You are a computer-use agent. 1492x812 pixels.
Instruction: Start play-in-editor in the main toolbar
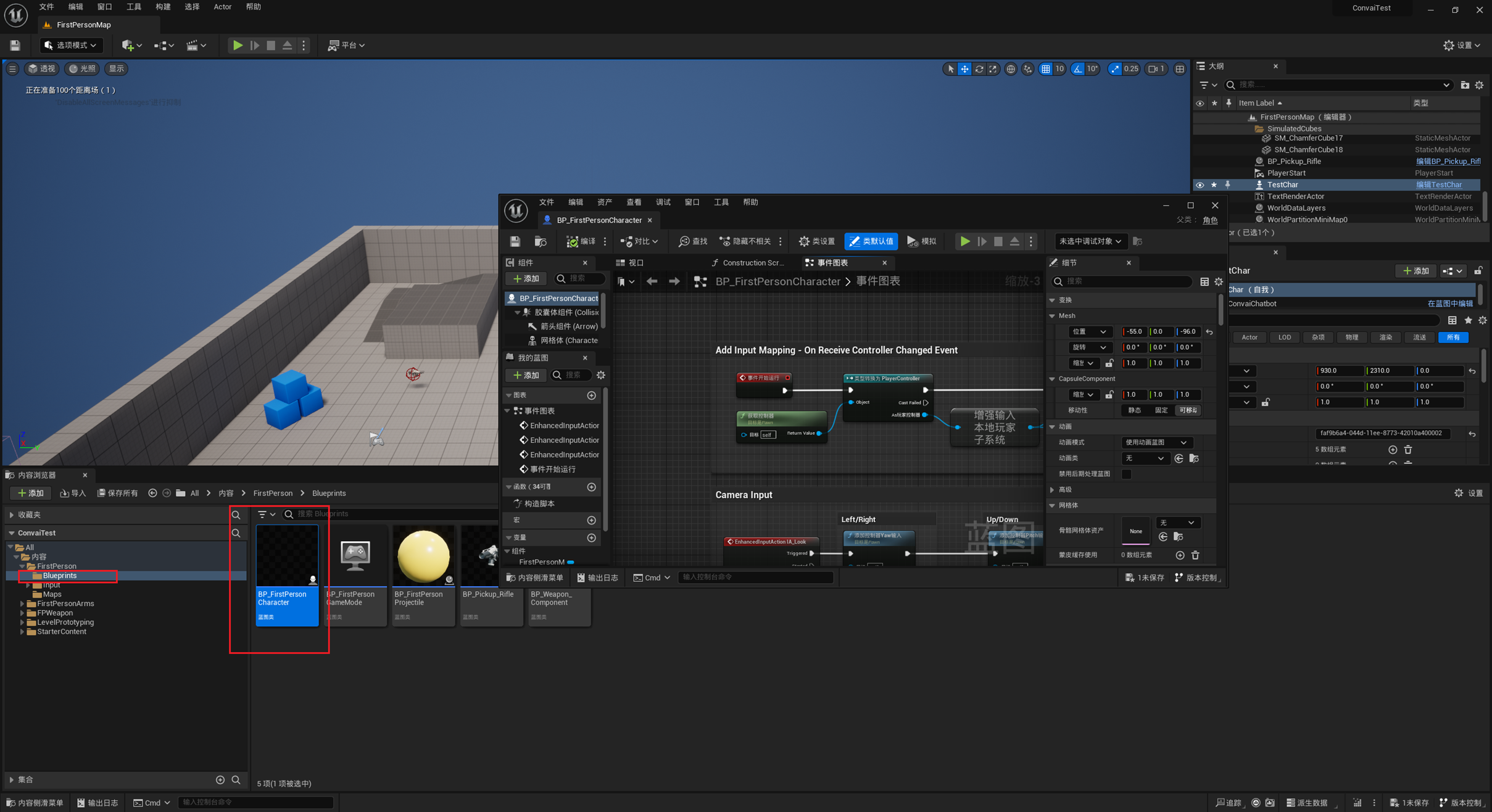237,45
